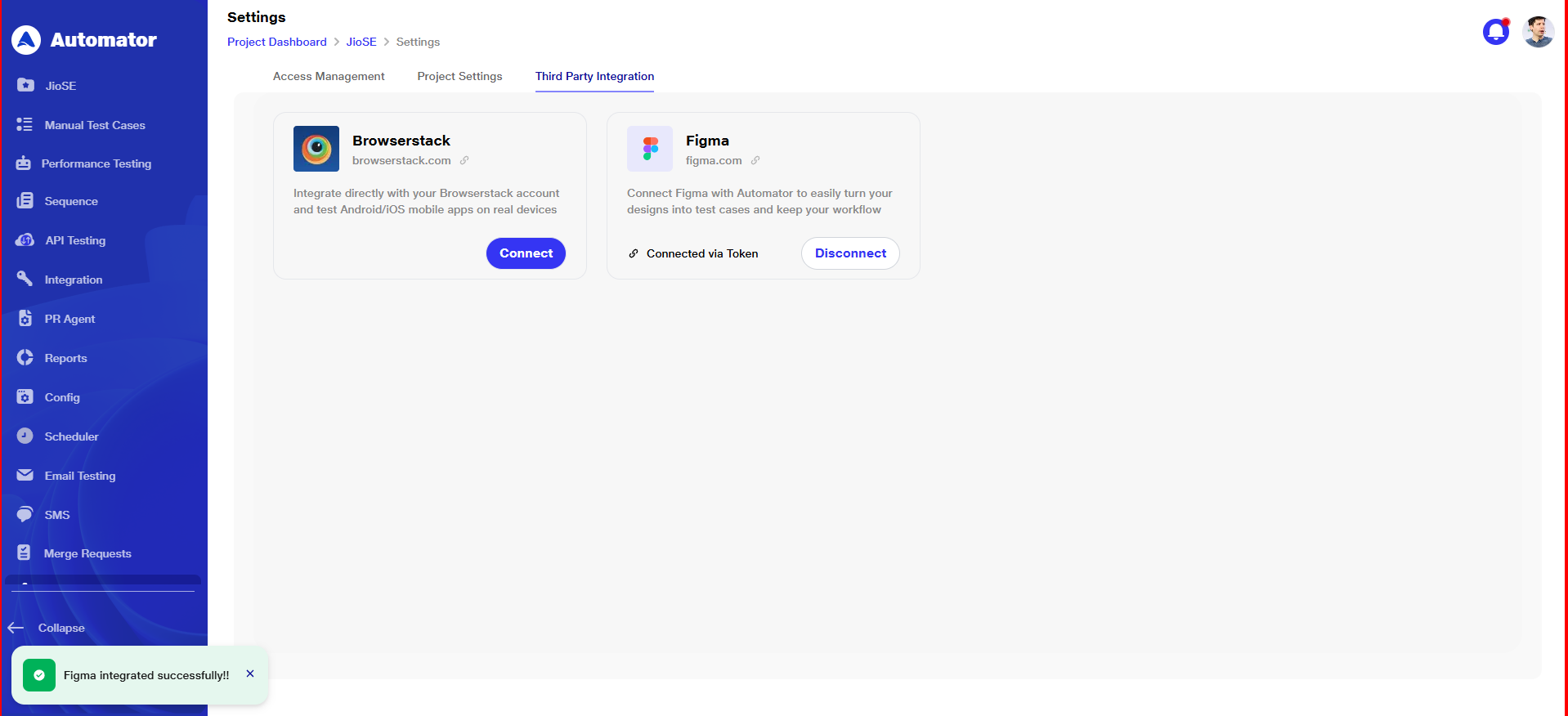Select the Third Party Integration tab
The height and width of the screenshot is (716, 1568).
(594, 76)
